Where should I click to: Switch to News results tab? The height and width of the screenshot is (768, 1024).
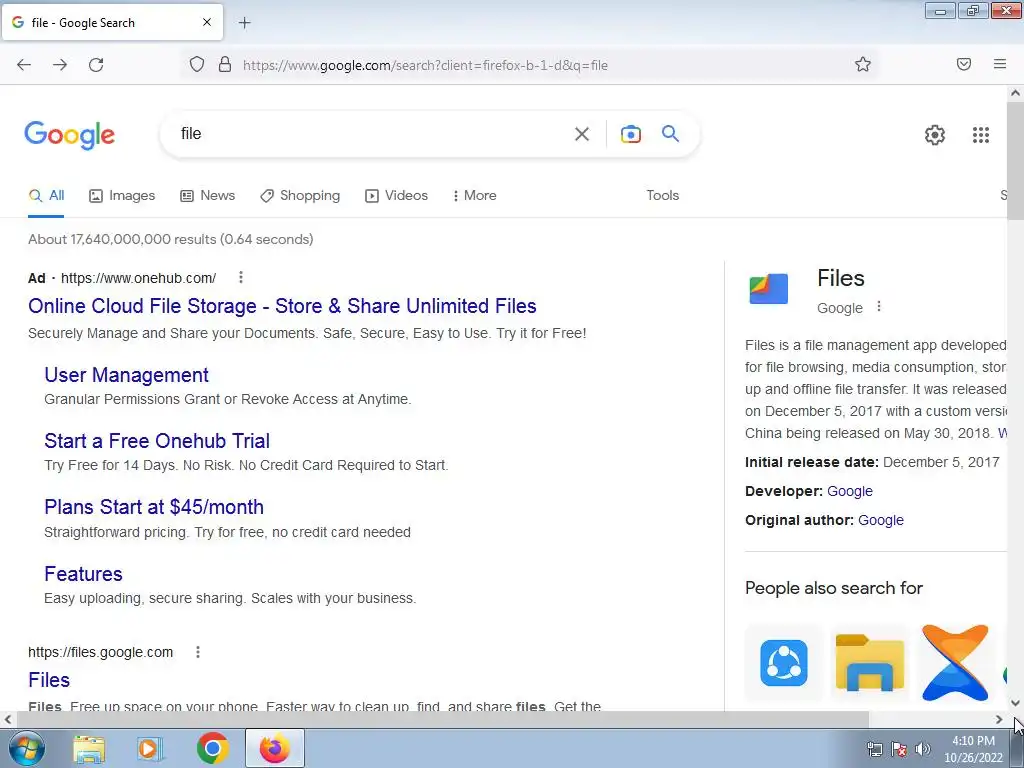pos(208,195)
